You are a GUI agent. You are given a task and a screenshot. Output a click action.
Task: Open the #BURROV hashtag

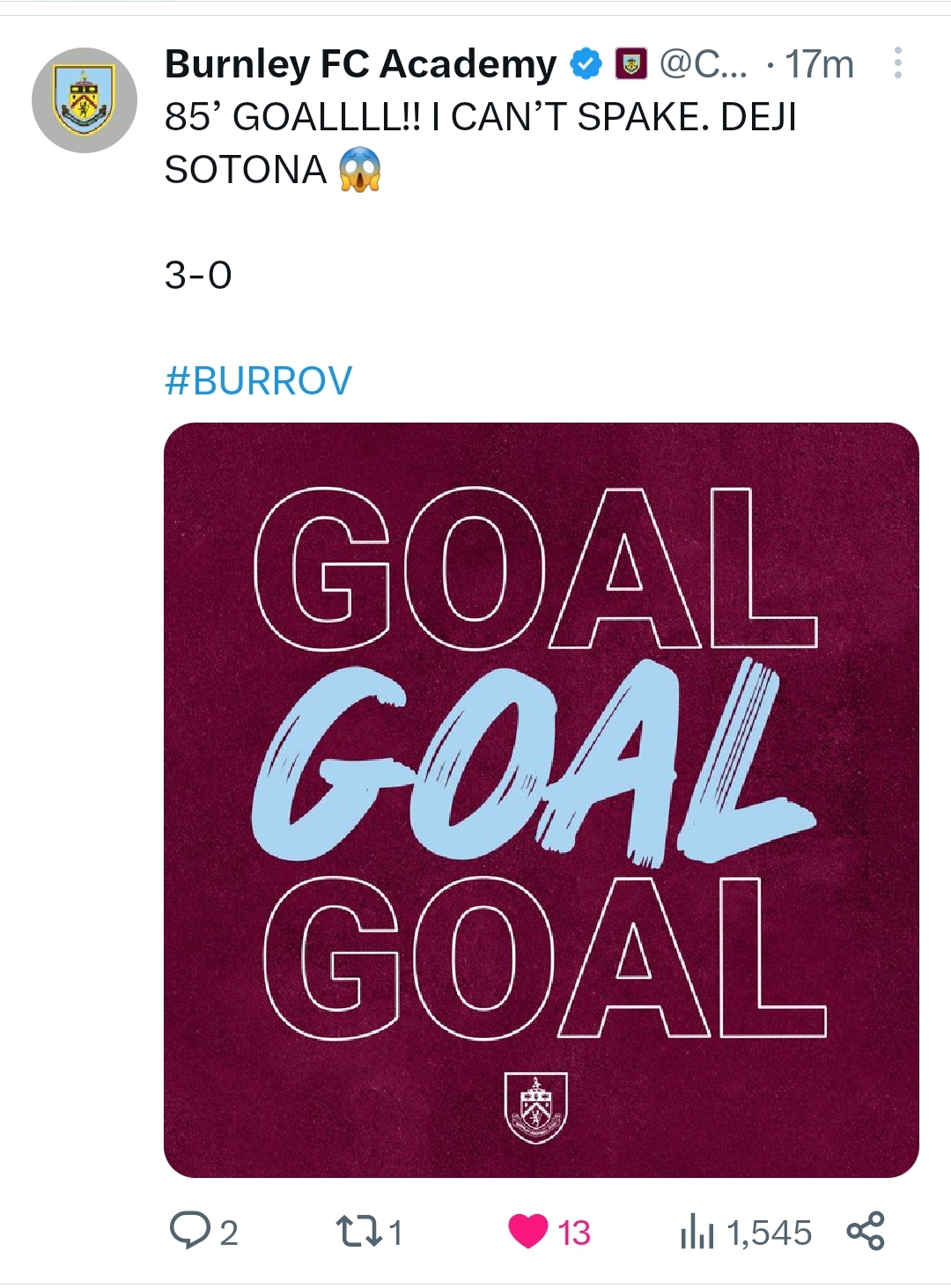coord(258,380)
